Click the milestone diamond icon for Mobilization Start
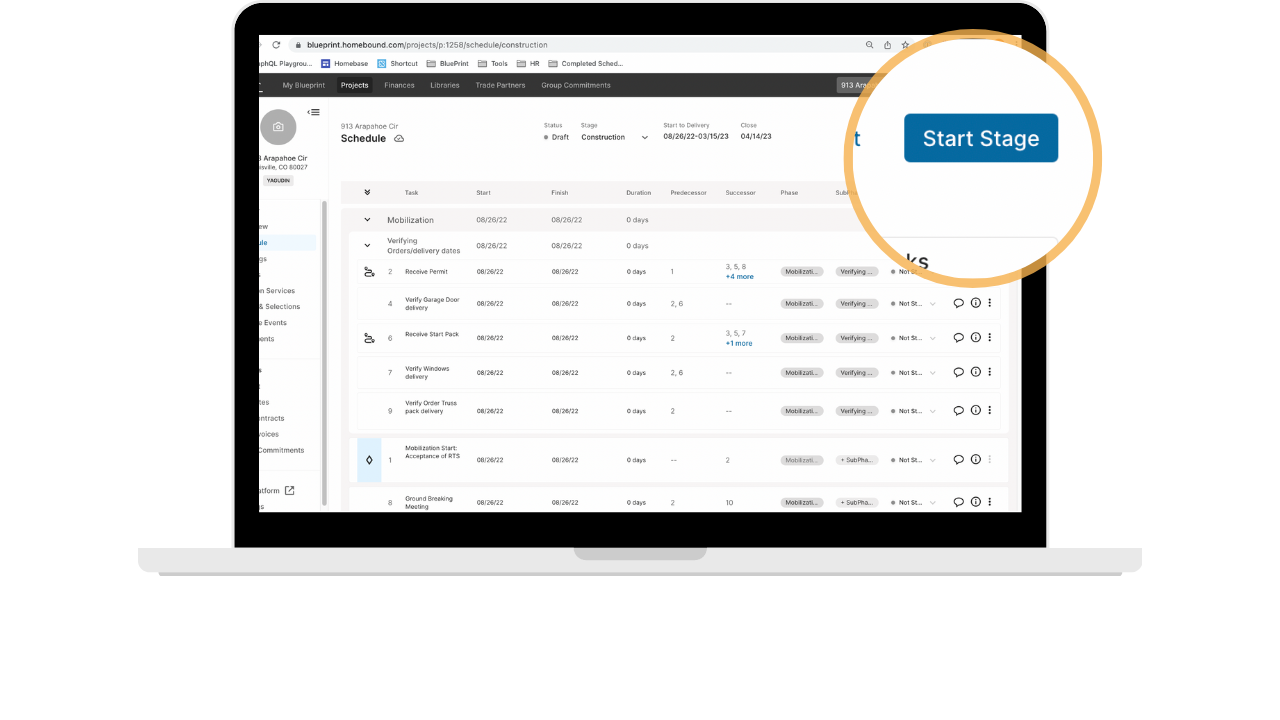This screenshot has width=1280, height=720. coord(369,460)
